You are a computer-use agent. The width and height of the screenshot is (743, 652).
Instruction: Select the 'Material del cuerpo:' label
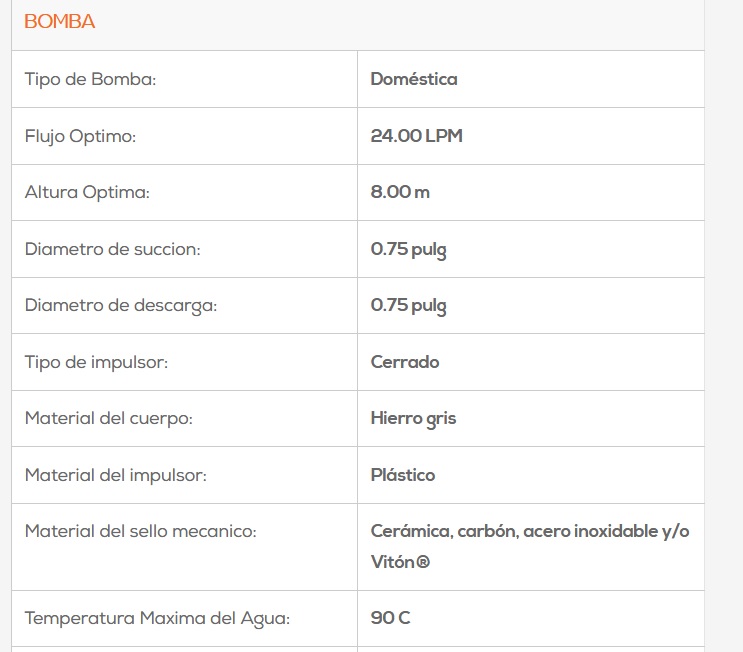108,418
